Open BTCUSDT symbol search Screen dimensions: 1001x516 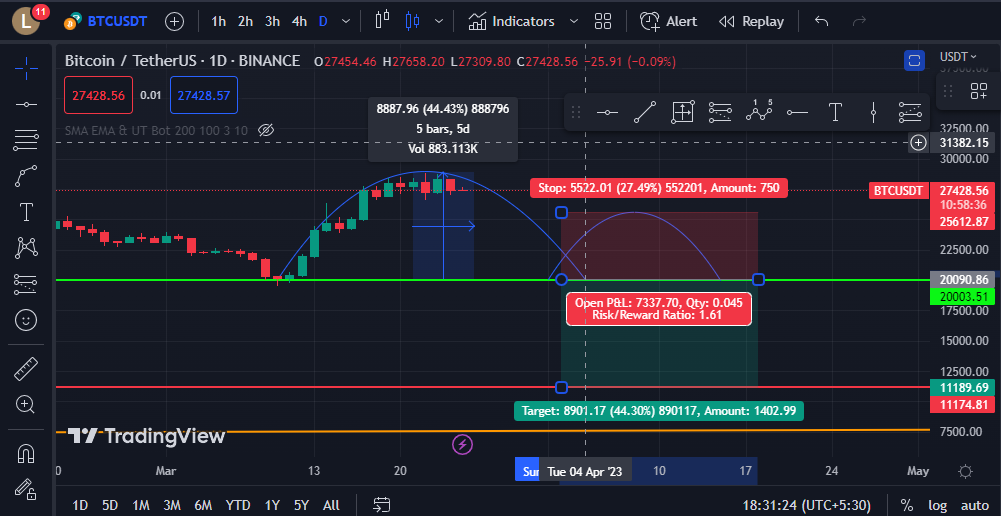[x=106, y=21]
